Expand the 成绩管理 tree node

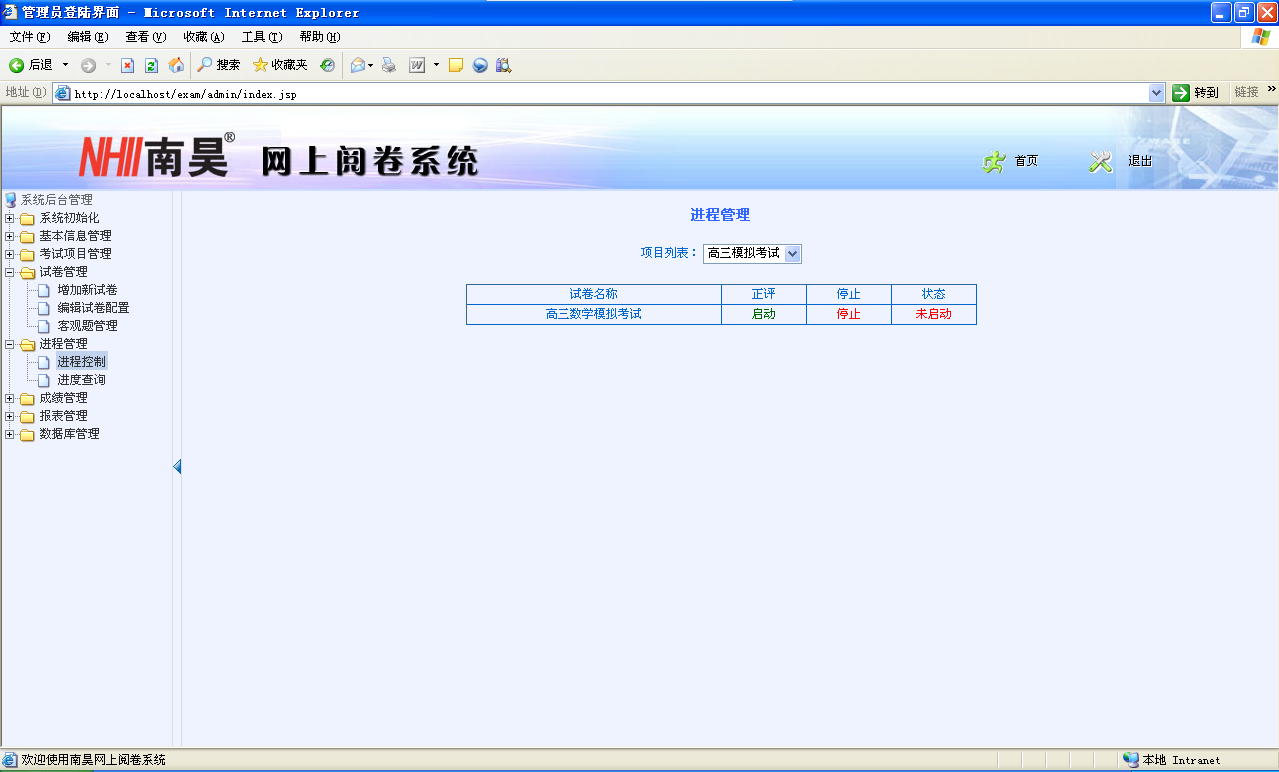[8, 397]
